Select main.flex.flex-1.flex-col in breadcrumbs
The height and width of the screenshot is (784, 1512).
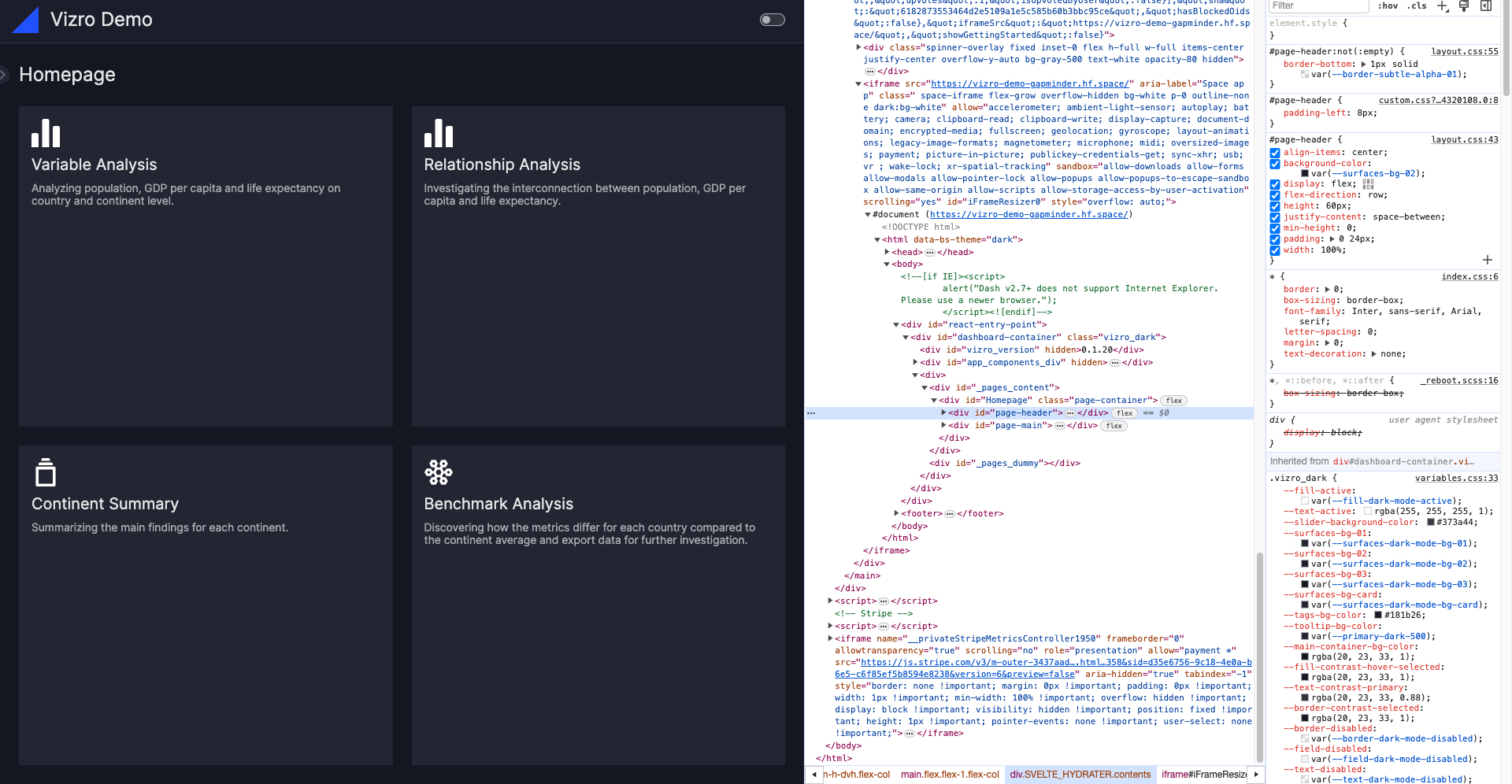pos(950,775)
